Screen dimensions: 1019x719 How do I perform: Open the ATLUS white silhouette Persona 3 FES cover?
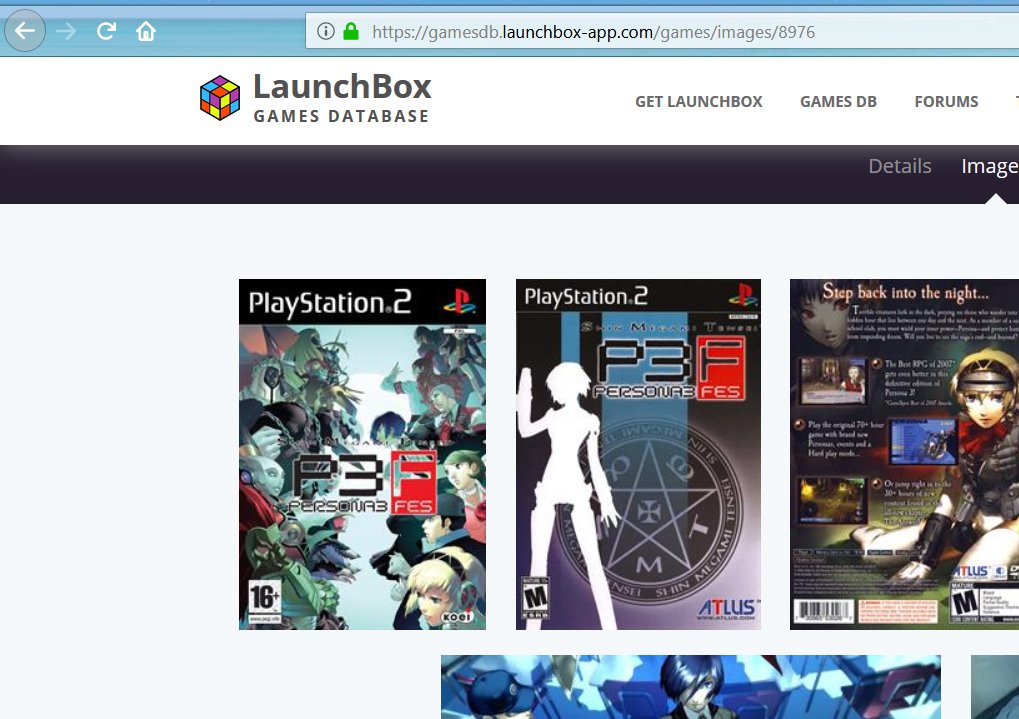pyautogui.click(x=638, y=454)
